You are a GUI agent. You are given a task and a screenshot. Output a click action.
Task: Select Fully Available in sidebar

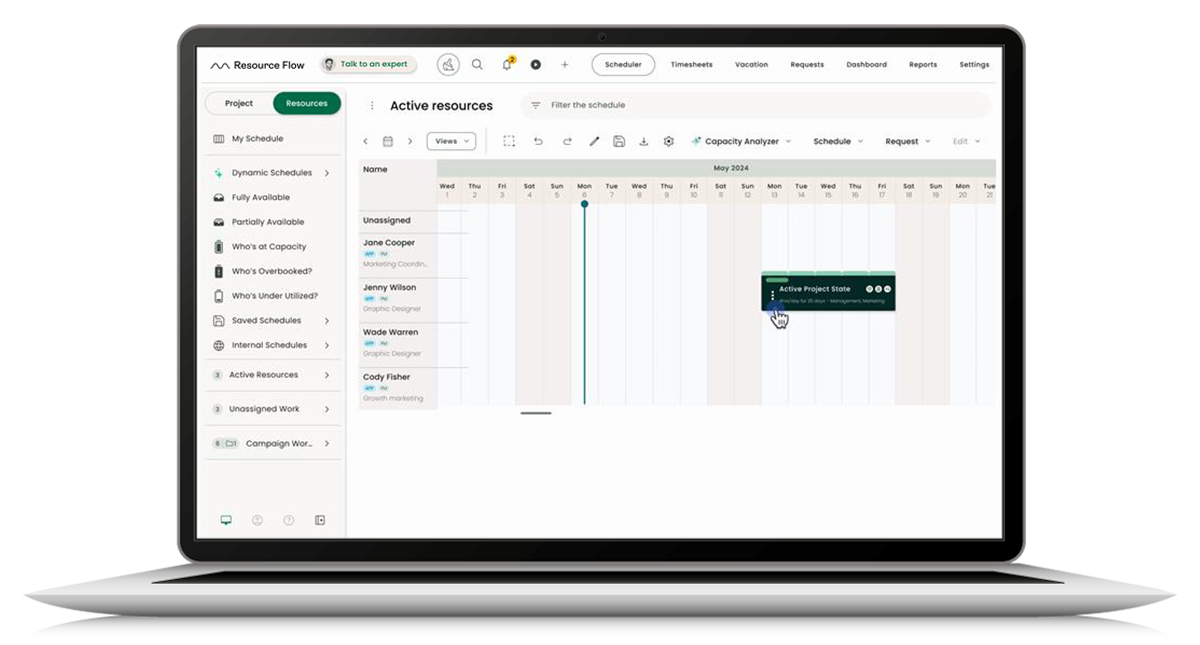pyautogui.click(x=260, y=198)
